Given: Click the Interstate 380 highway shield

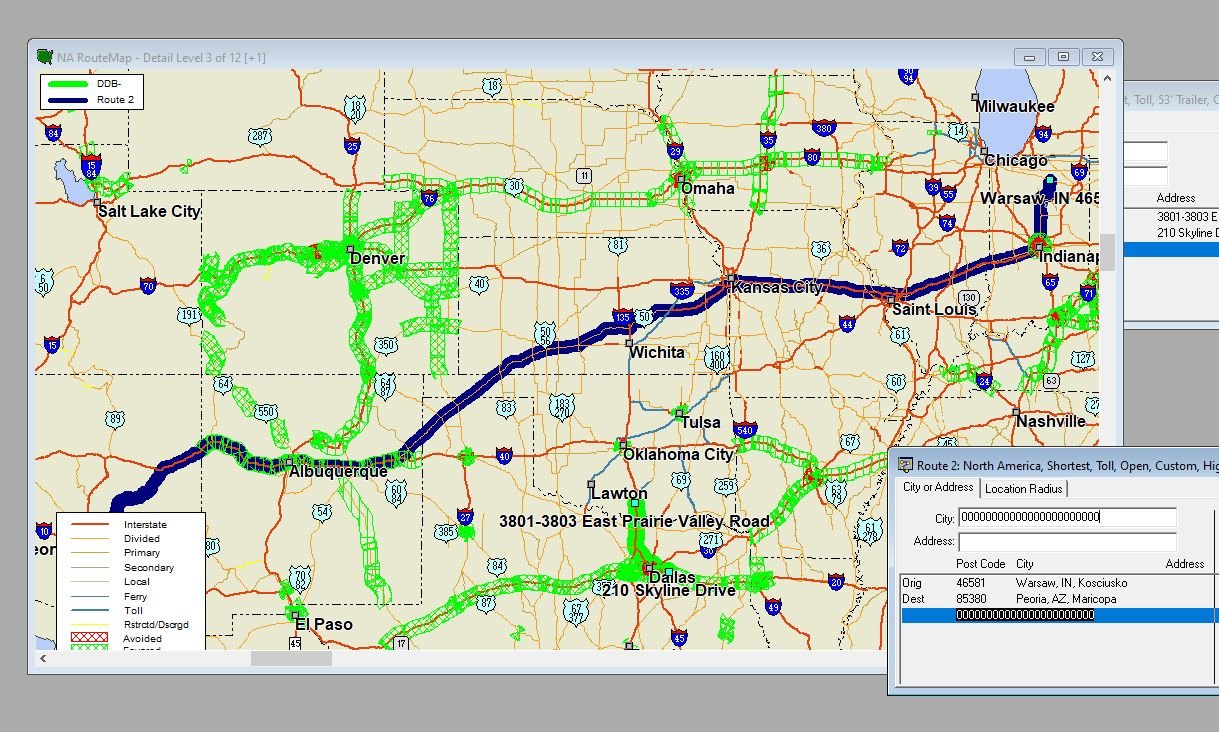Looking at the screenshot, I should tap(824, 128).
